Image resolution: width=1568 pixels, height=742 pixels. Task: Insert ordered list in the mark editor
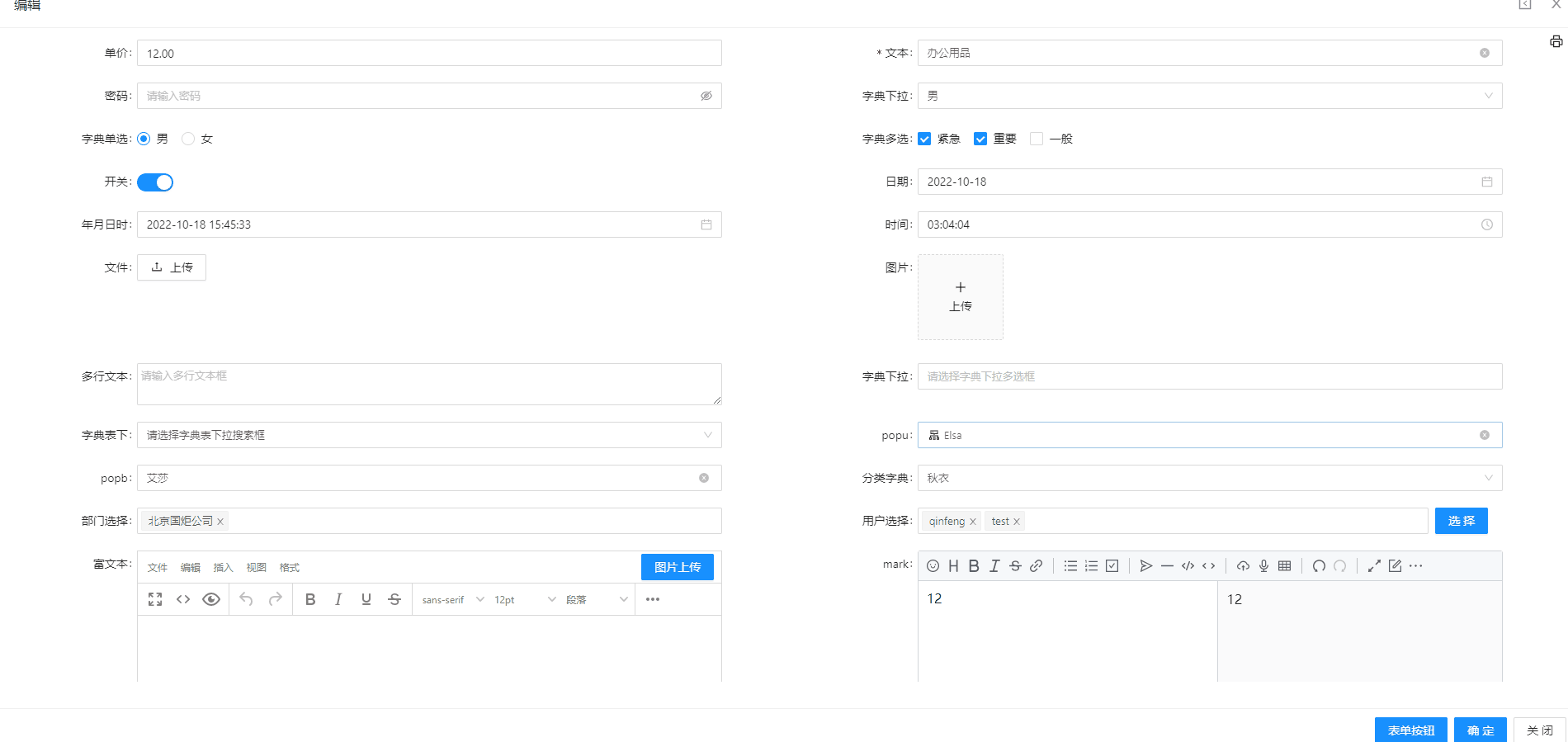click(1091, 565)
